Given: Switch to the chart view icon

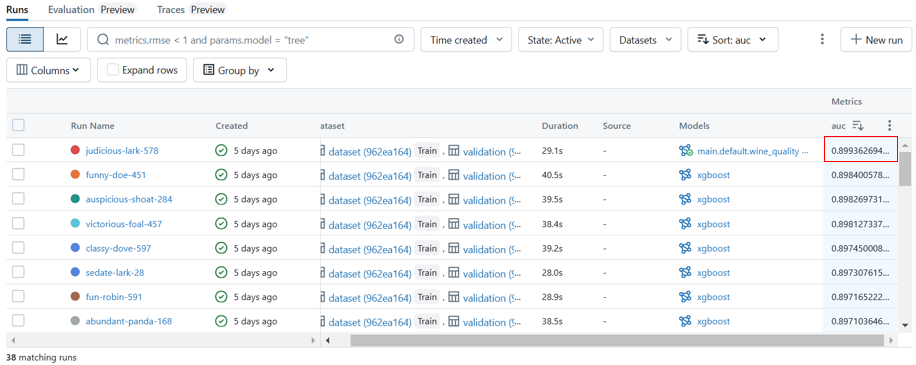Looking at the screenshot, I should 62,40.
